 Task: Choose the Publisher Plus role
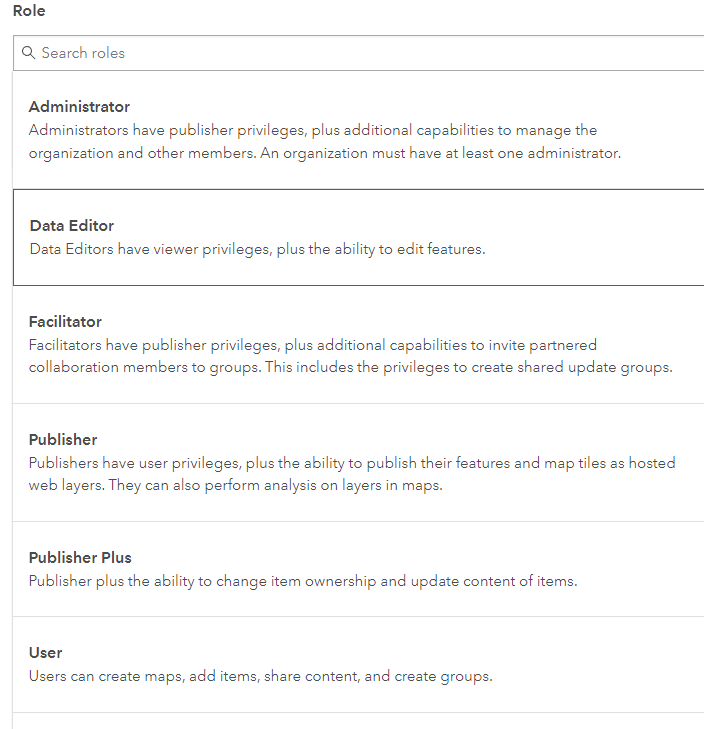click(80, 558)
